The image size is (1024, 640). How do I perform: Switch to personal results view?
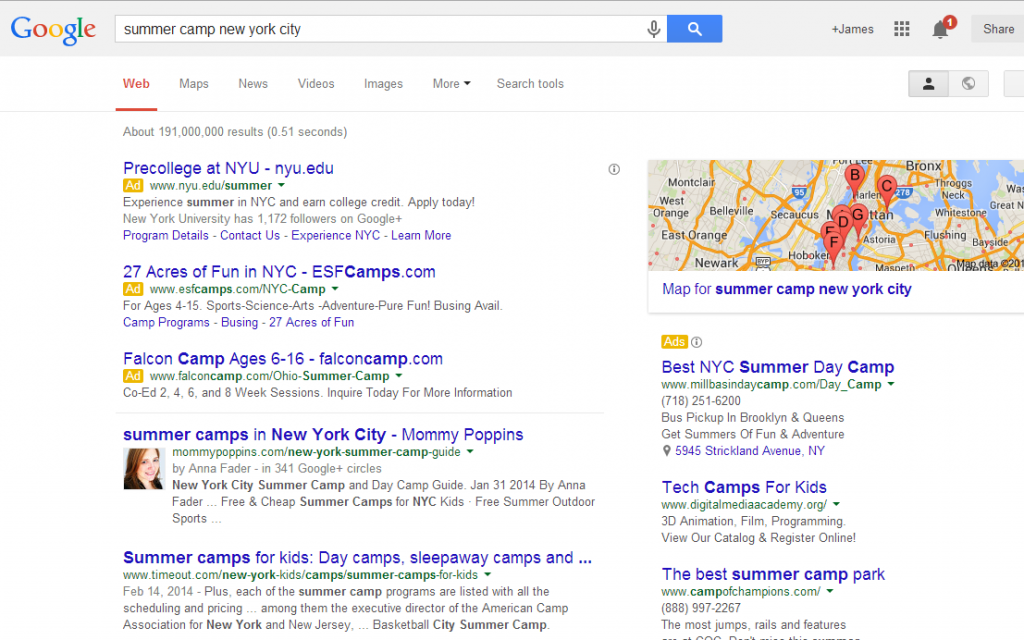pyautogui.click(x=928, y=84)
